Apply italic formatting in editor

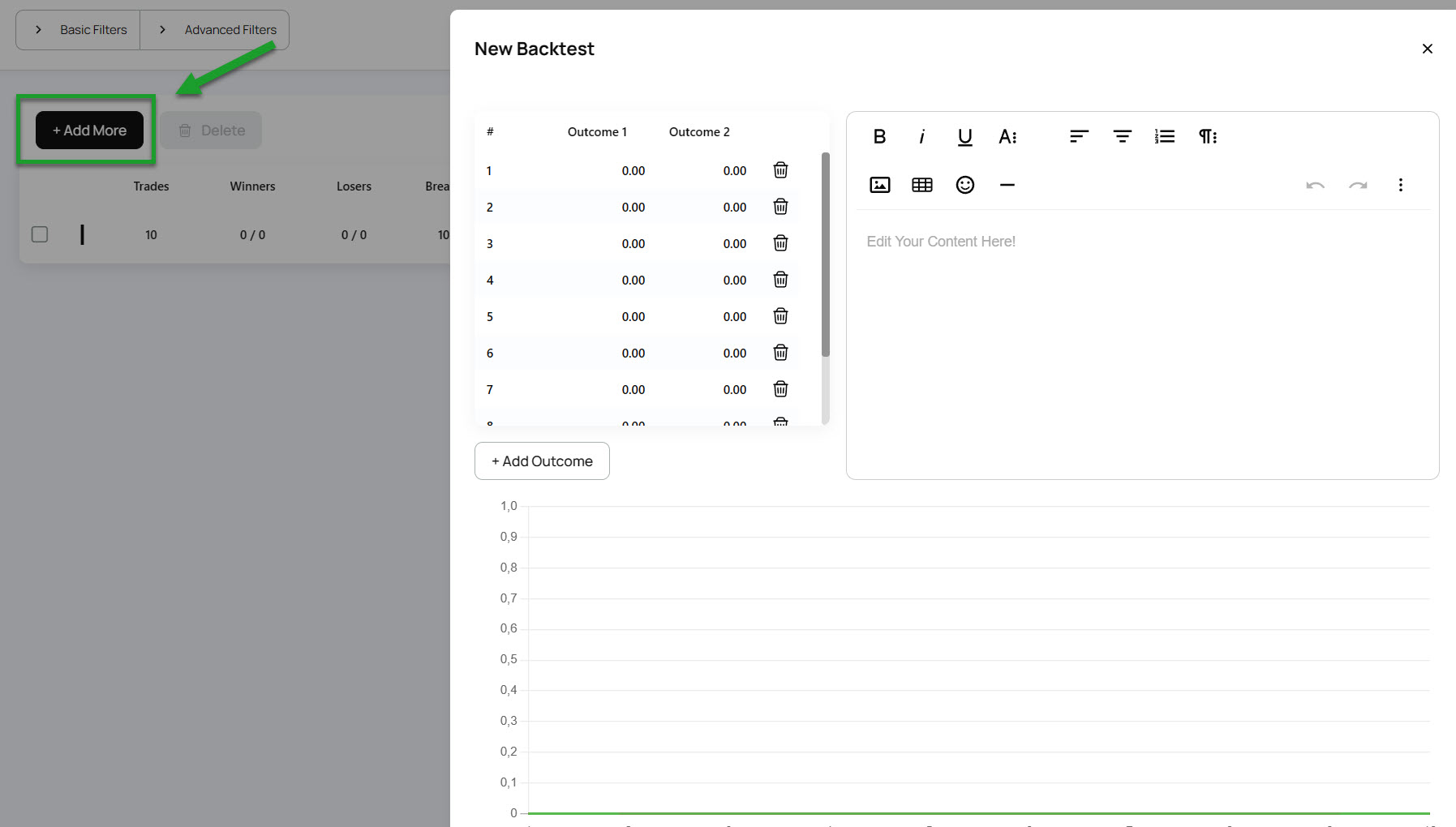921,136
